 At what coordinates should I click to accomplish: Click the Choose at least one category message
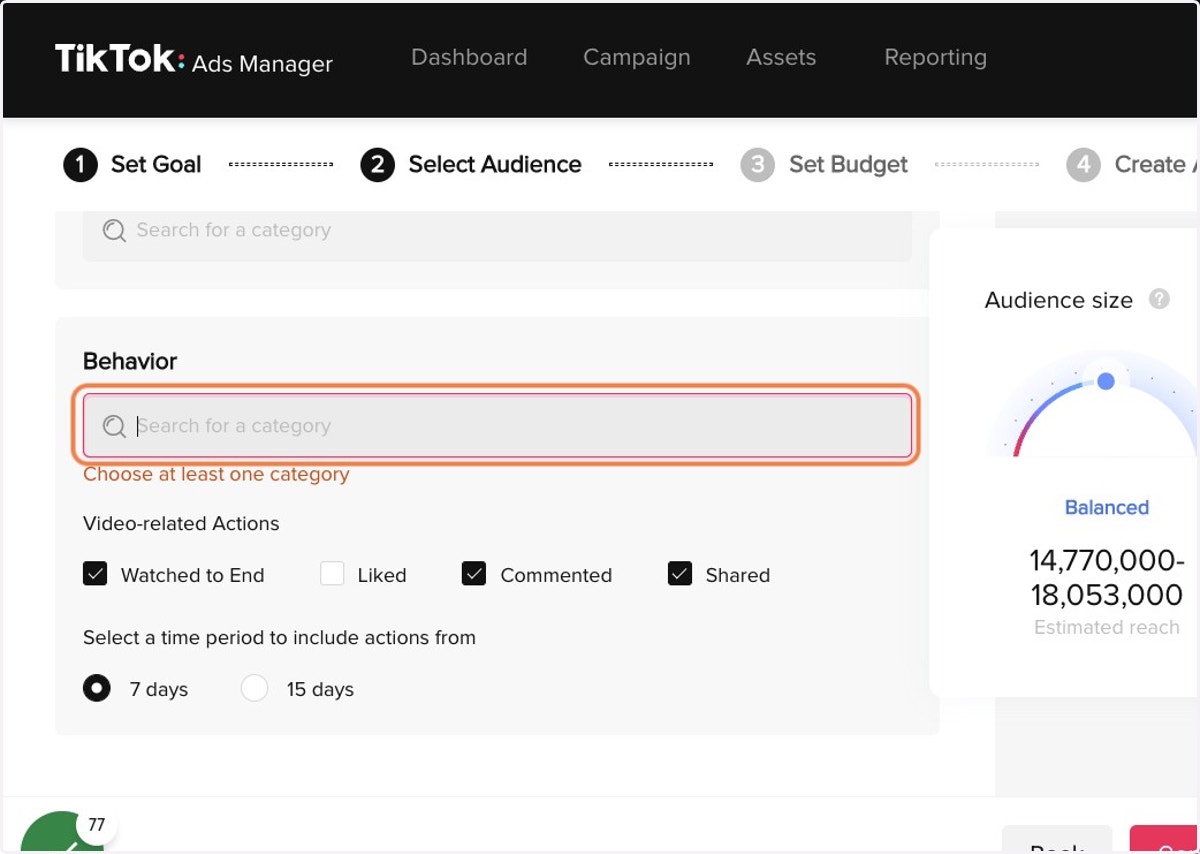[x=216, y=474]
